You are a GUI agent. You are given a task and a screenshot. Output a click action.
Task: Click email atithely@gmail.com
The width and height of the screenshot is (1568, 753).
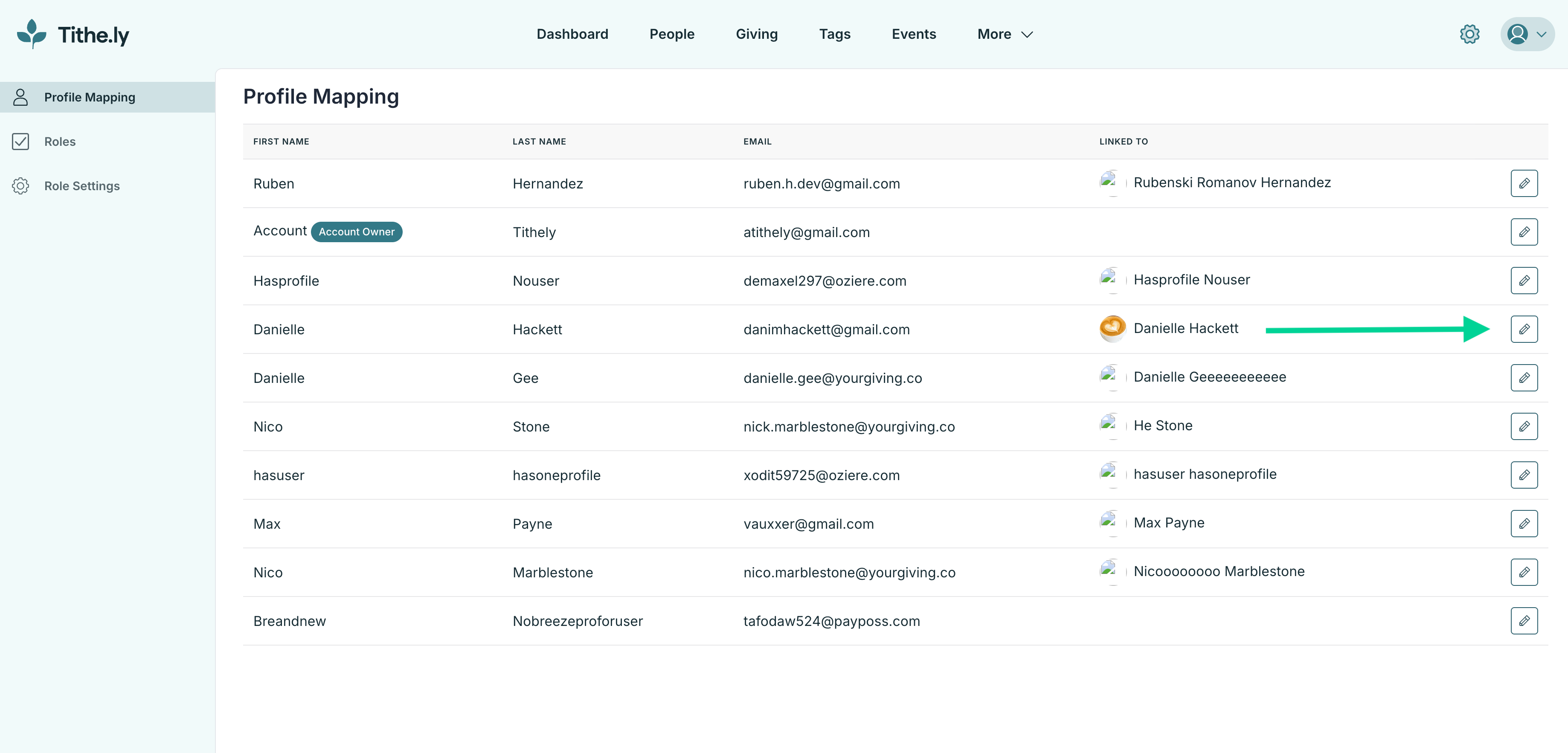tap(806, 232)
